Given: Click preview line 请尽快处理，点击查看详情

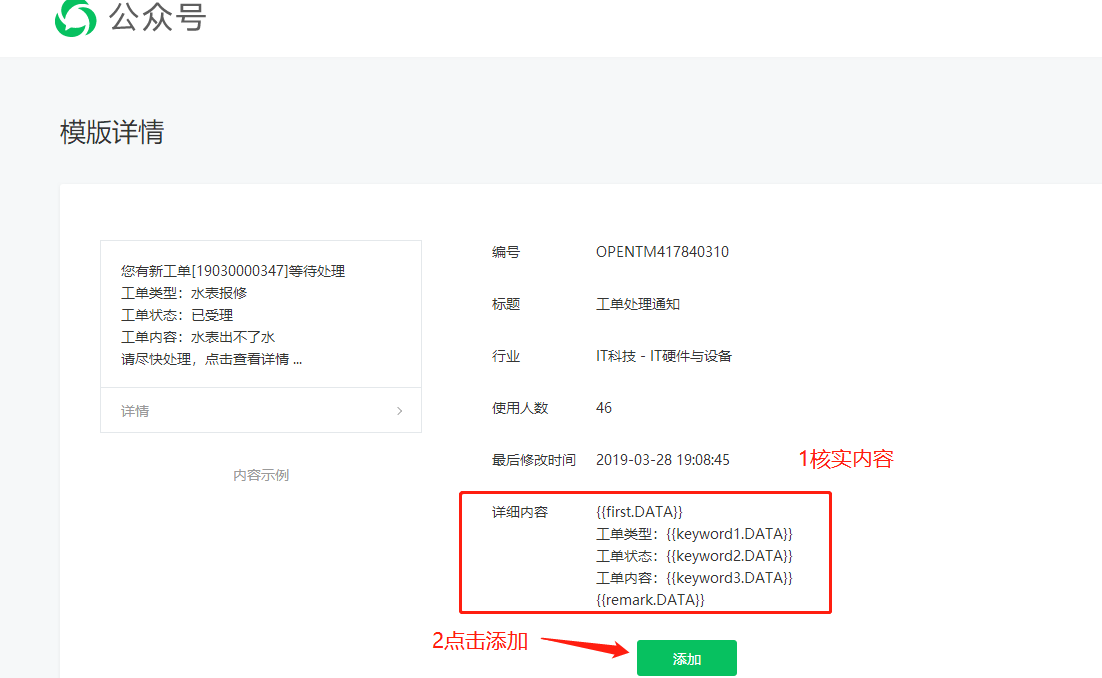Looking at the screenshot, I should tap(211, 359).
